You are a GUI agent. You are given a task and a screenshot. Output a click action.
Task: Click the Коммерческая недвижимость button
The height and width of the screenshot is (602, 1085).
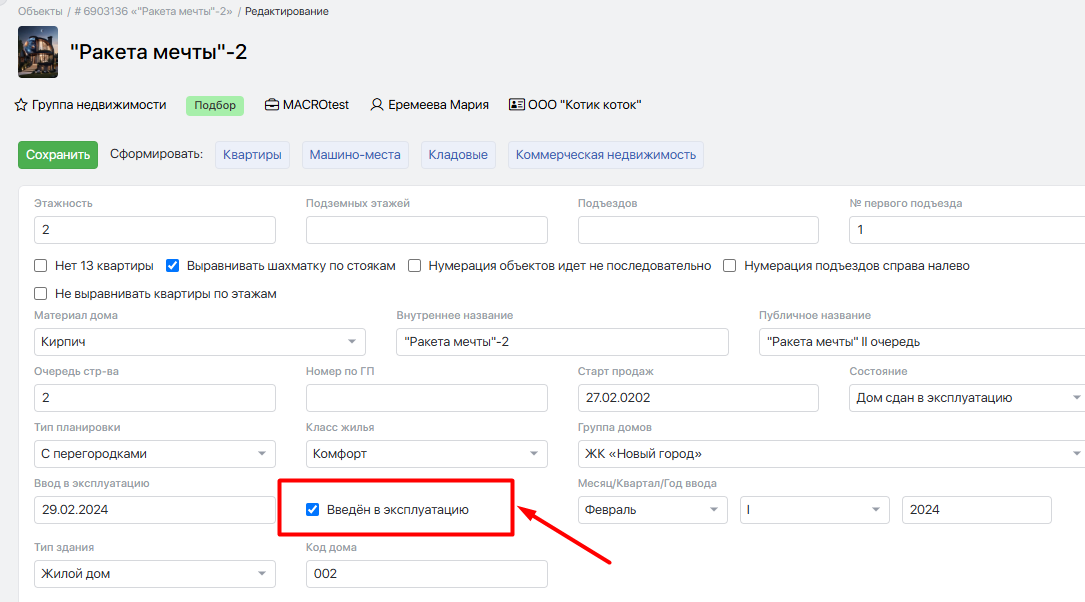(606, 155)
